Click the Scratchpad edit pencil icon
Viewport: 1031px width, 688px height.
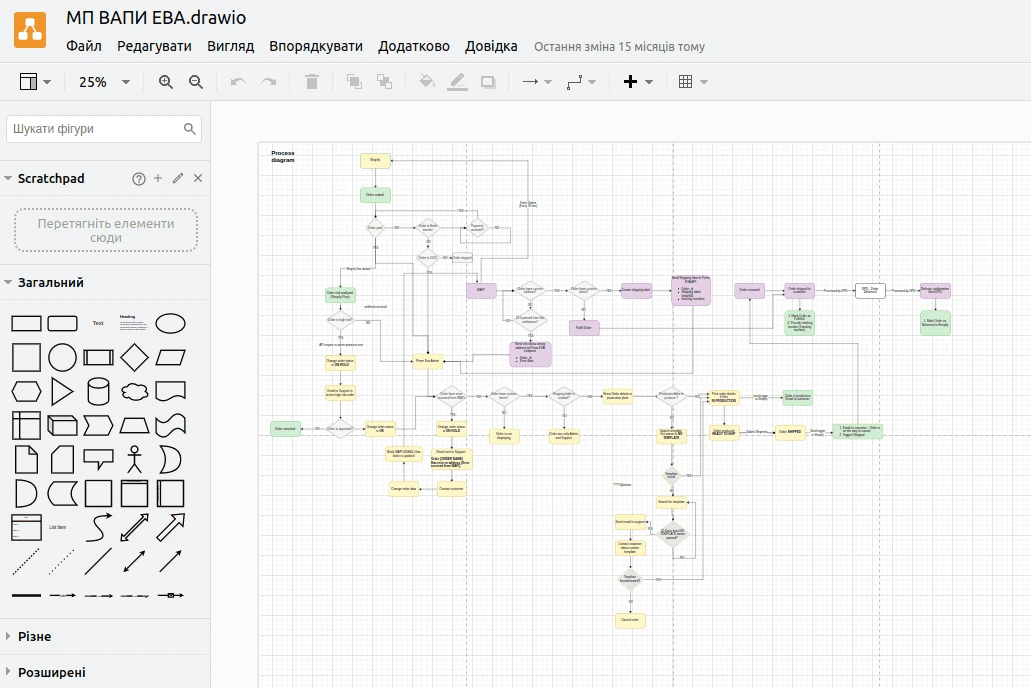click(x=178, y=178)
